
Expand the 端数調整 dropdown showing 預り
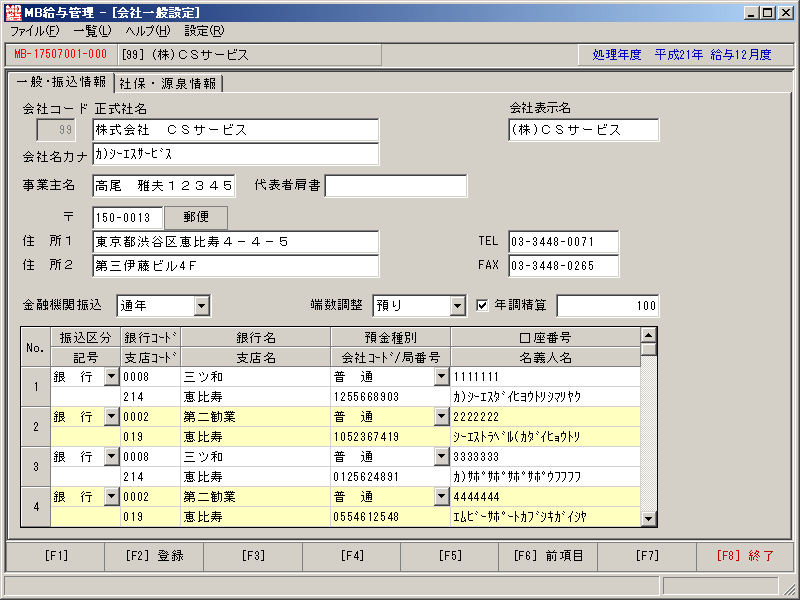[x=458, y=306]
